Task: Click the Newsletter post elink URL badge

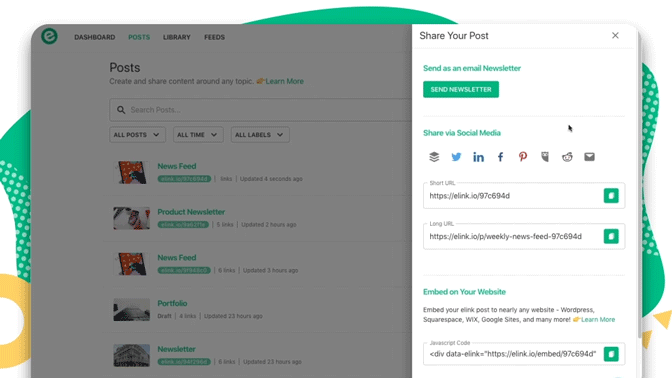Action: click(x=184, y=362)
